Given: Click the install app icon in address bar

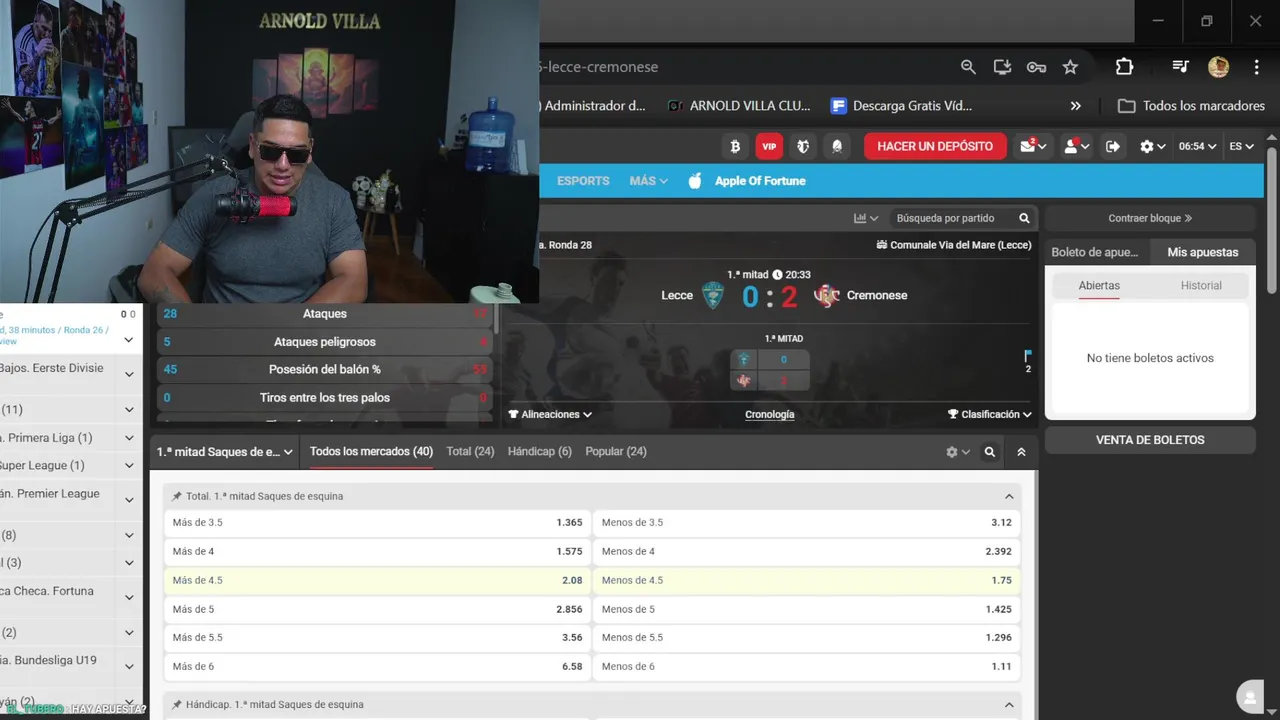Looking at the screenshot, I should click(x=1002, y=67).
